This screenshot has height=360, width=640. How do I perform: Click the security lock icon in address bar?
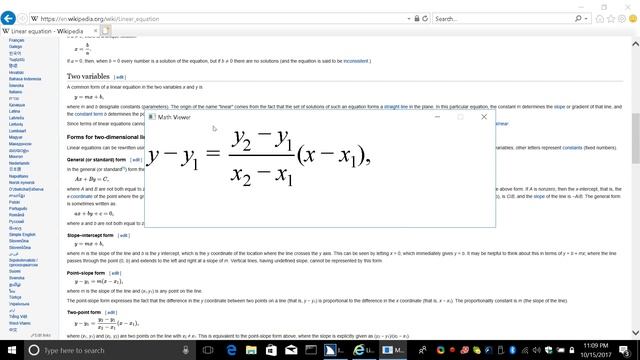coord(417,19)
